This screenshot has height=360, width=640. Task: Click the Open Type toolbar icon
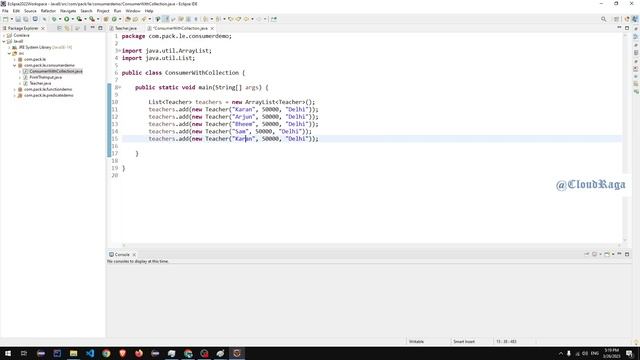128,19
